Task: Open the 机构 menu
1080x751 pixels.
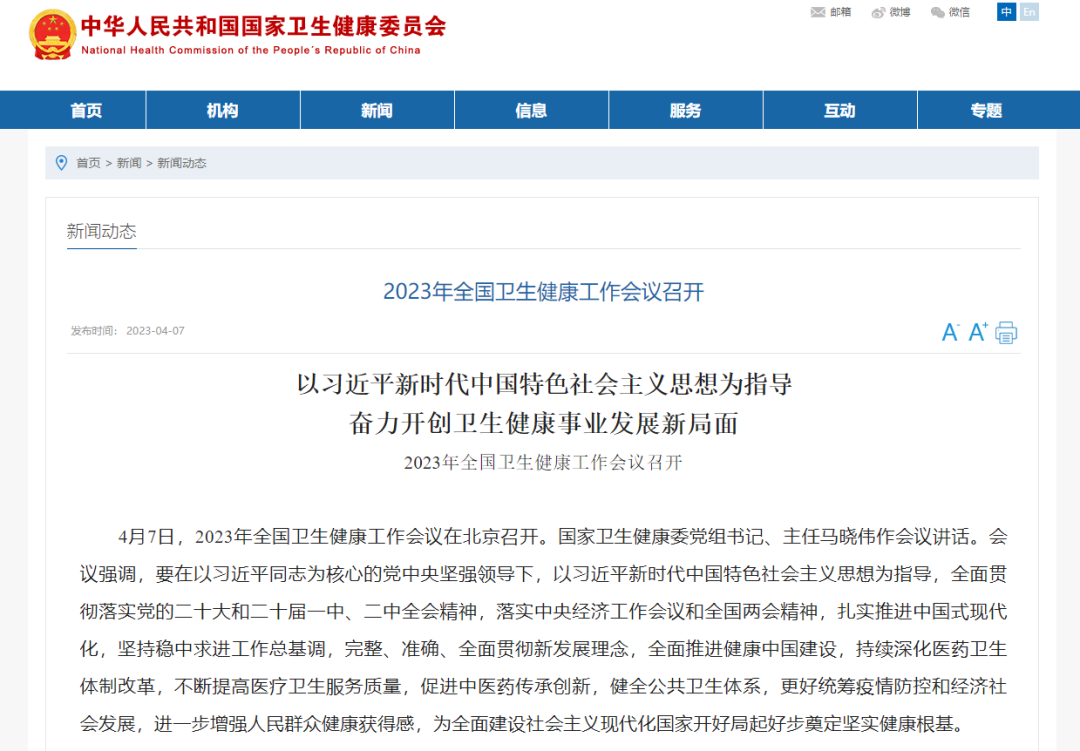Action: coord(223,111)
